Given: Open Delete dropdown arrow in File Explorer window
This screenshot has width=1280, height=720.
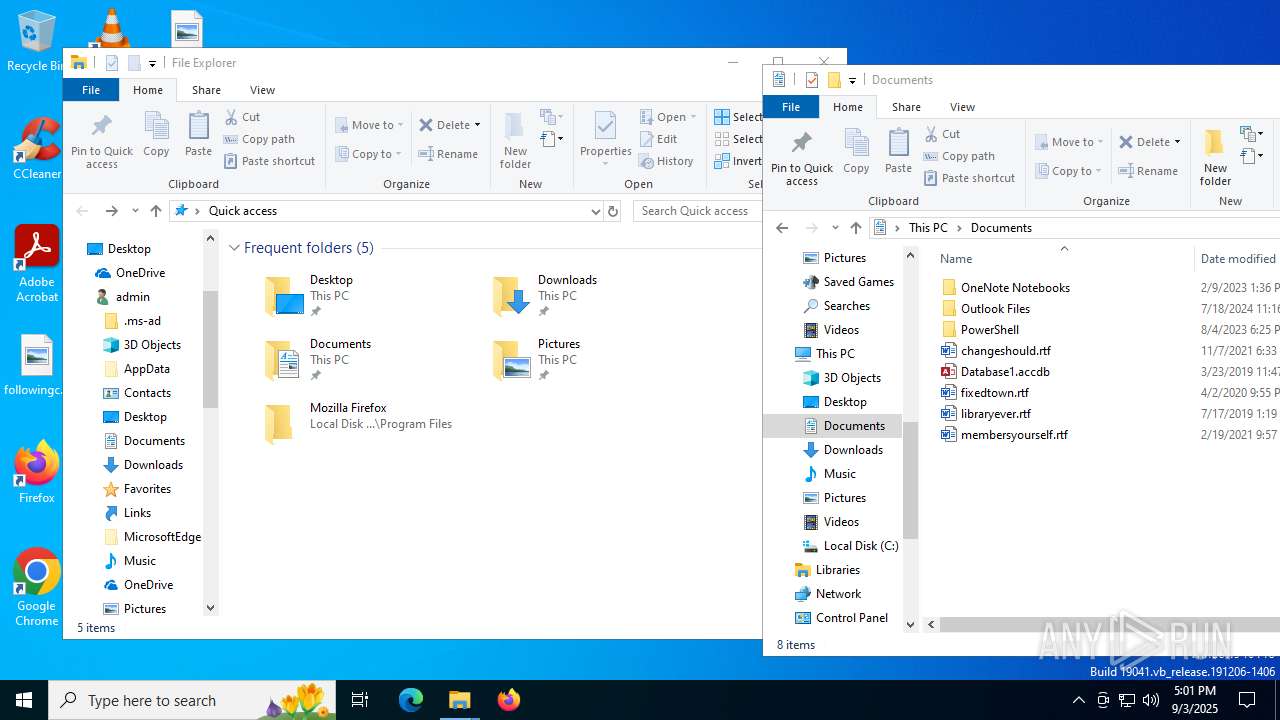Looking at the screenshot, I should (x=477, y=125).
